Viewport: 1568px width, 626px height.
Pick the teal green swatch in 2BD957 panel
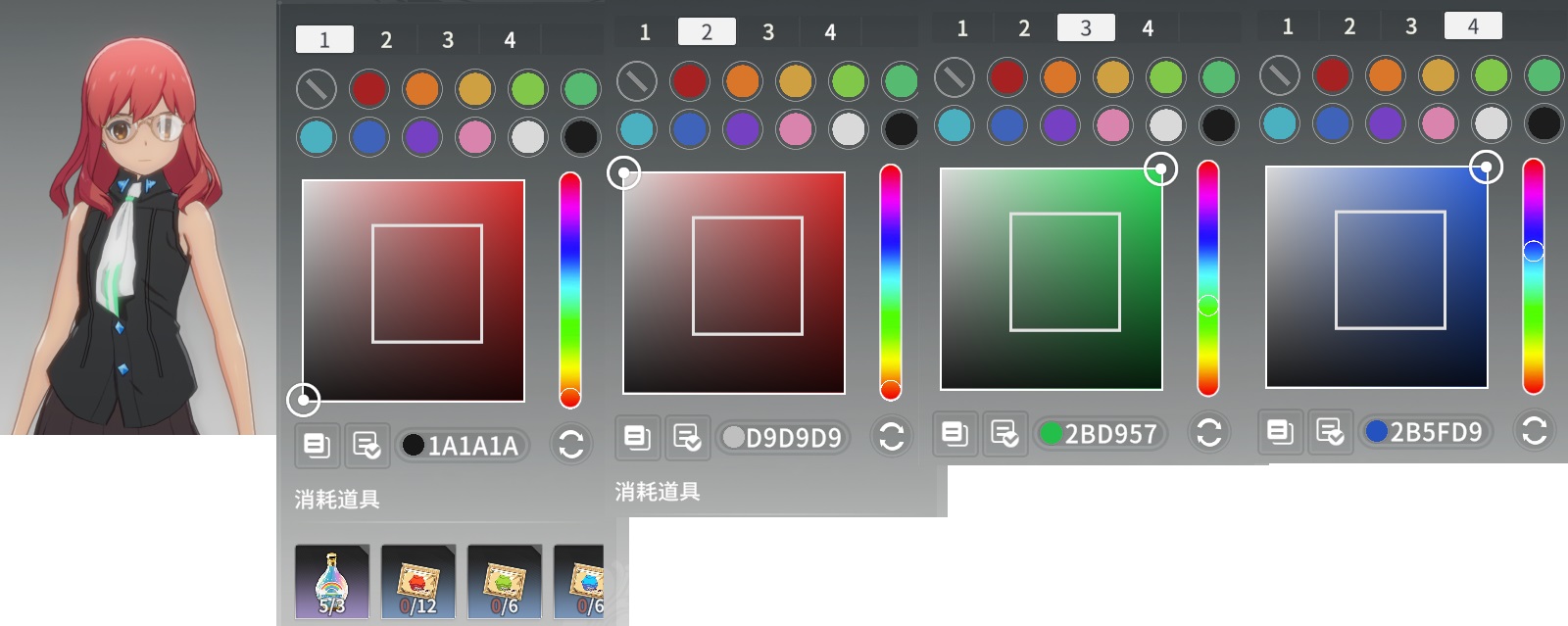coord(1219,77)
